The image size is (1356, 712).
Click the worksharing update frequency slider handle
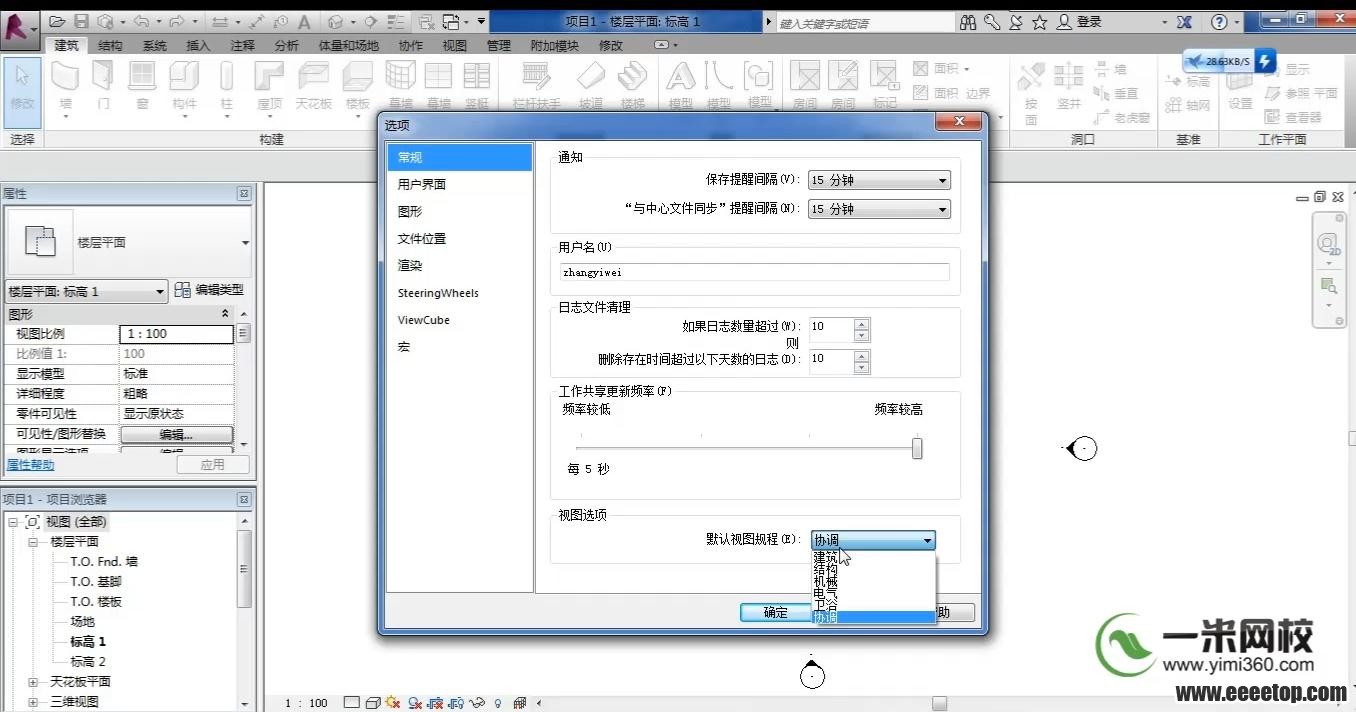(x=917, y=449)
